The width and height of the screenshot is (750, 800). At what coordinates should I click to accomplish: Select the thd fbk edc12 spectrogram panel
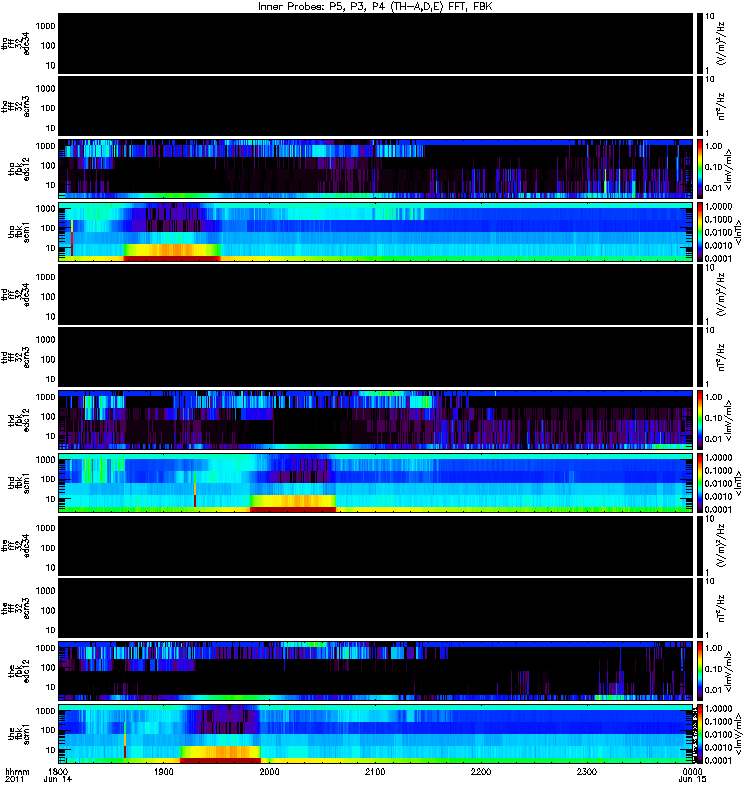376,420
